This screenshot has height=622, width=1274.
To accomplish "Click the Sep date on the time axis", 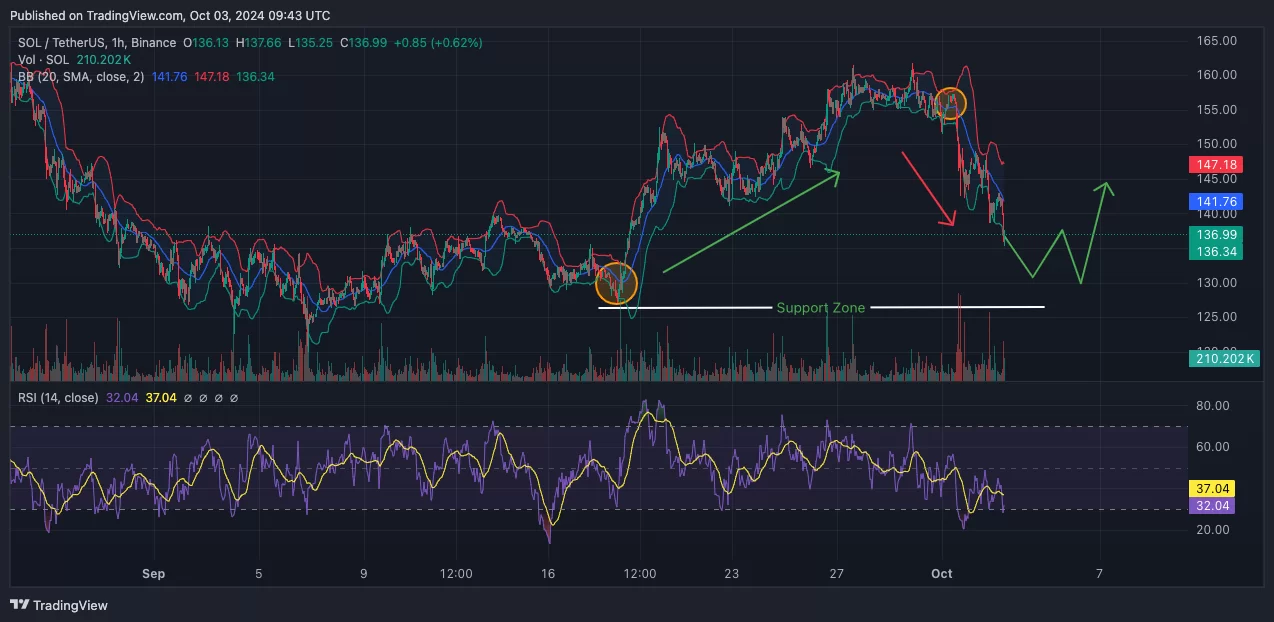I will 153,574.
